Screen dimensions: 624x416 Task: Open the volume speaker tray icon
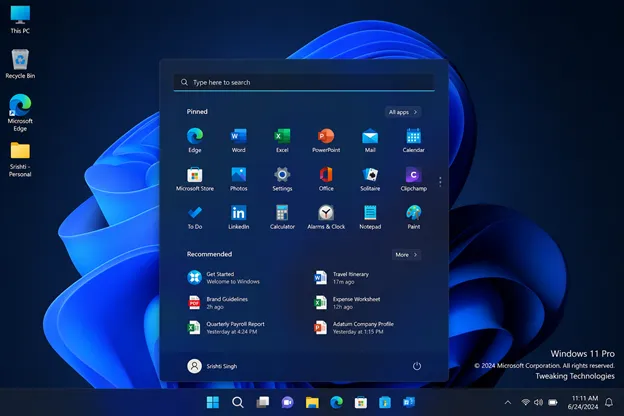coord(538,402)
